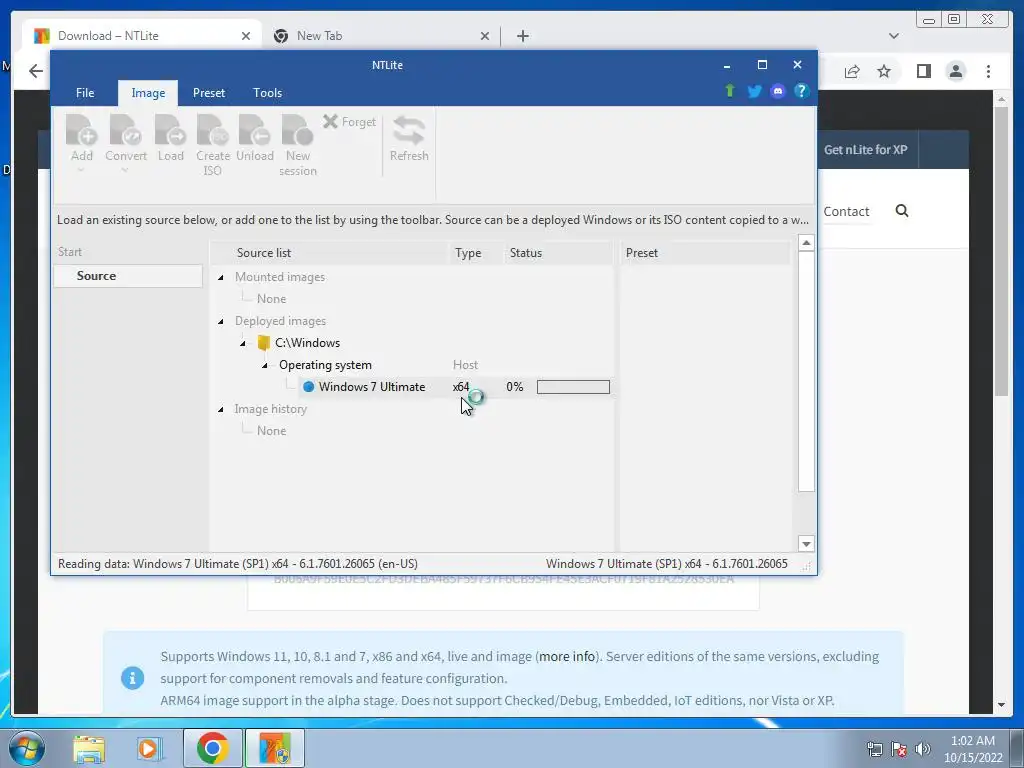Click the None entry under Image history

272,431
